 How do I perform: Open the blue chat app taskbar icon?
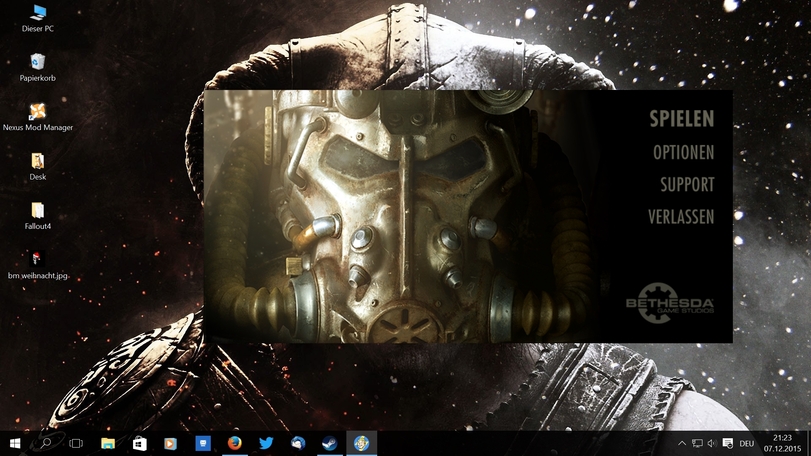coord(203,443)
